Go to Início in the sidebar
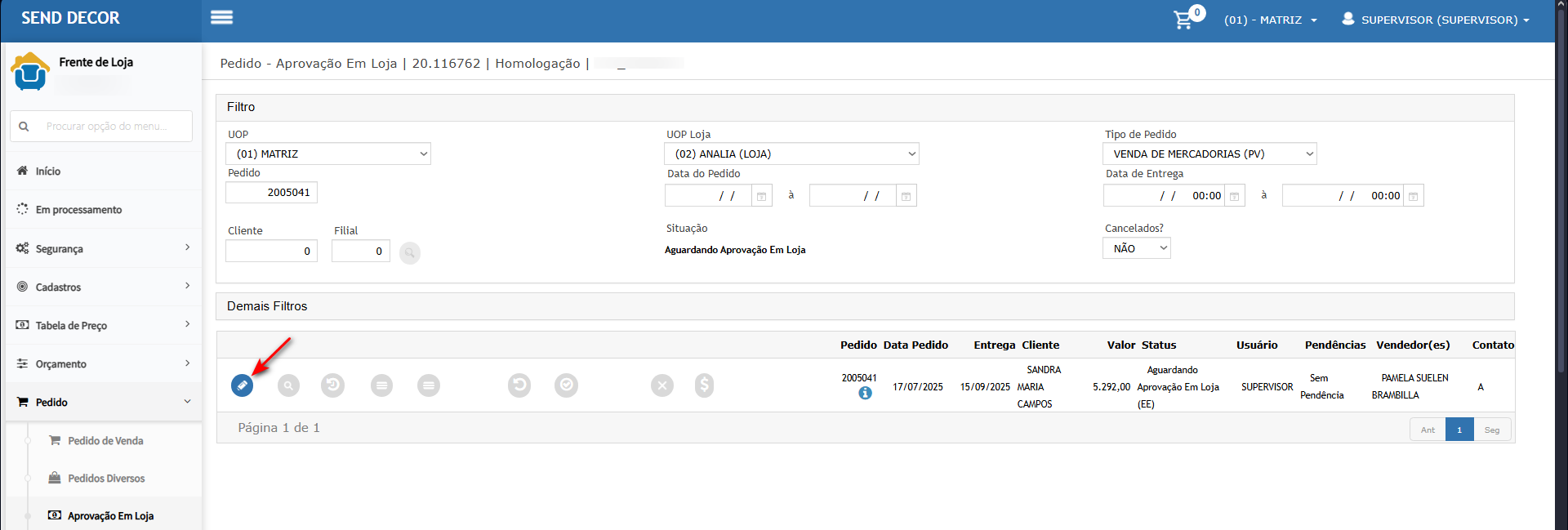This screenshot has width=1568, height=530. point(103,171)
